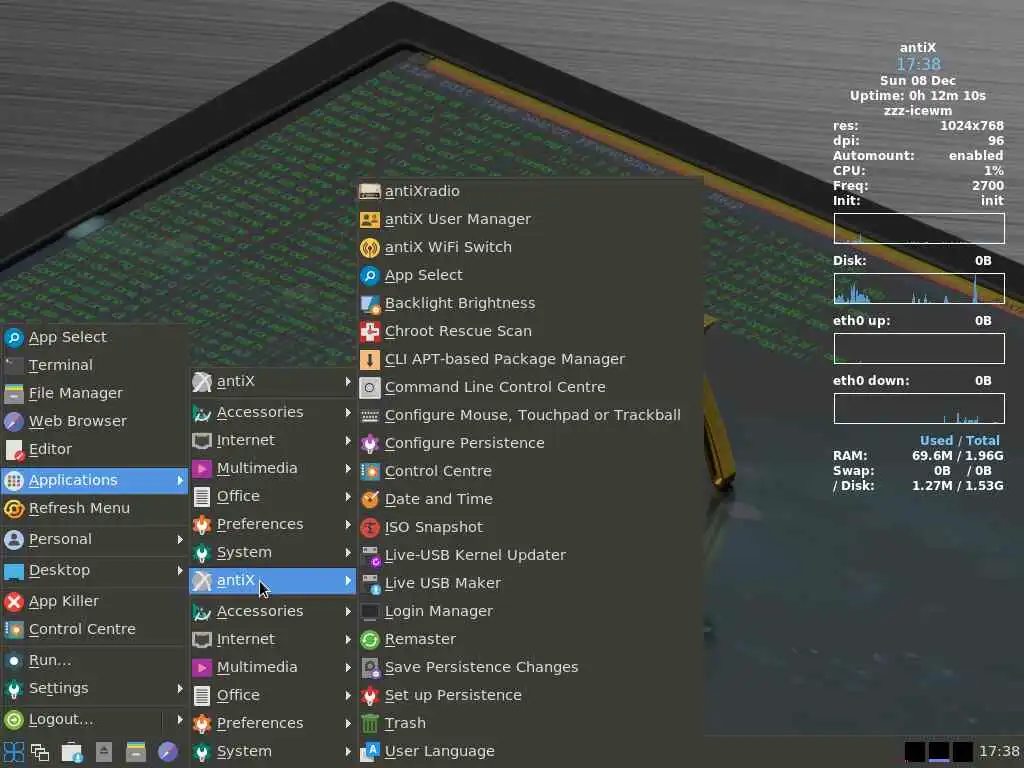Click the taskbar window list icon
The image size is (1024, 768).
click(x=40, y=752)
